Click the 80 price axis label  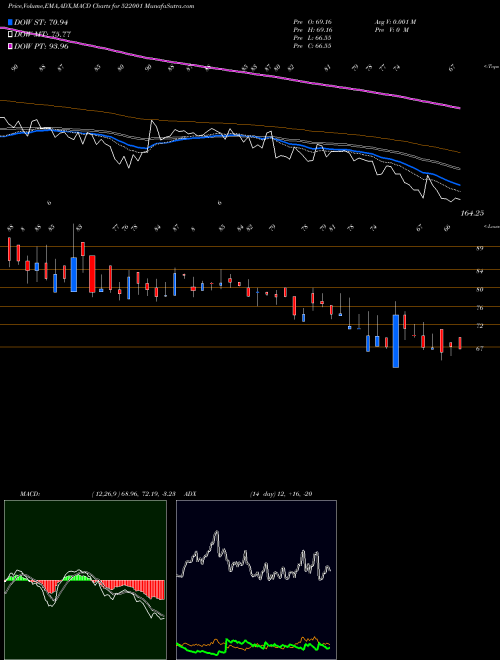(x=479, y=290)
